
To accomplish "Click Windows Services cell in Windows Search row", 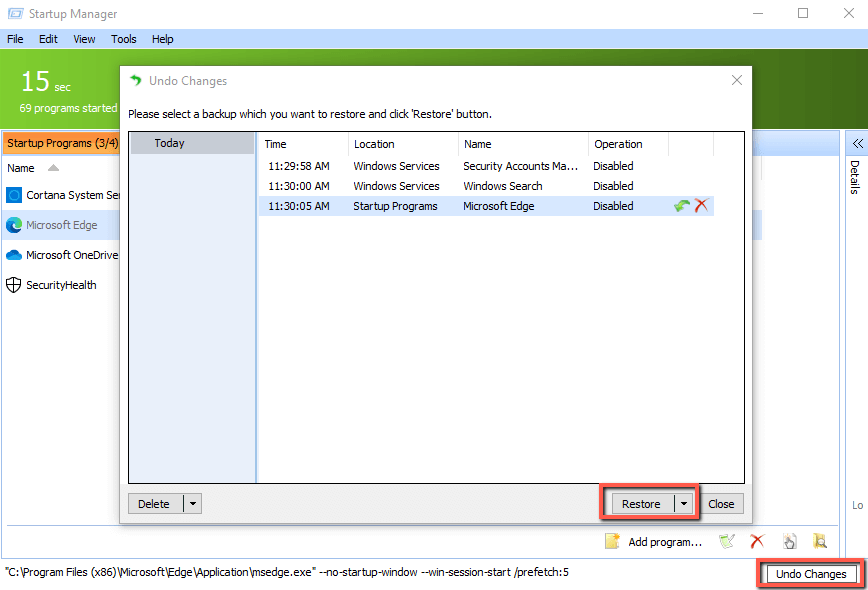I will coord(396,186).
